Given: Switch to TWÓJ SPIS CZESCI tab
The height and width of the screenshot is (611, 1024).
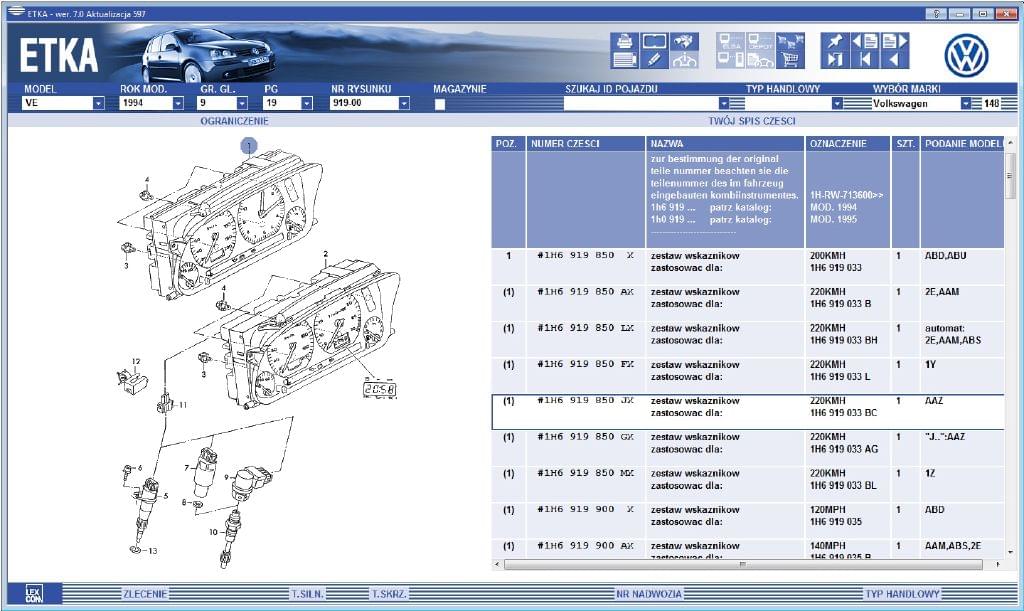Looking at the screenshot, I should [x=752, y=121].
